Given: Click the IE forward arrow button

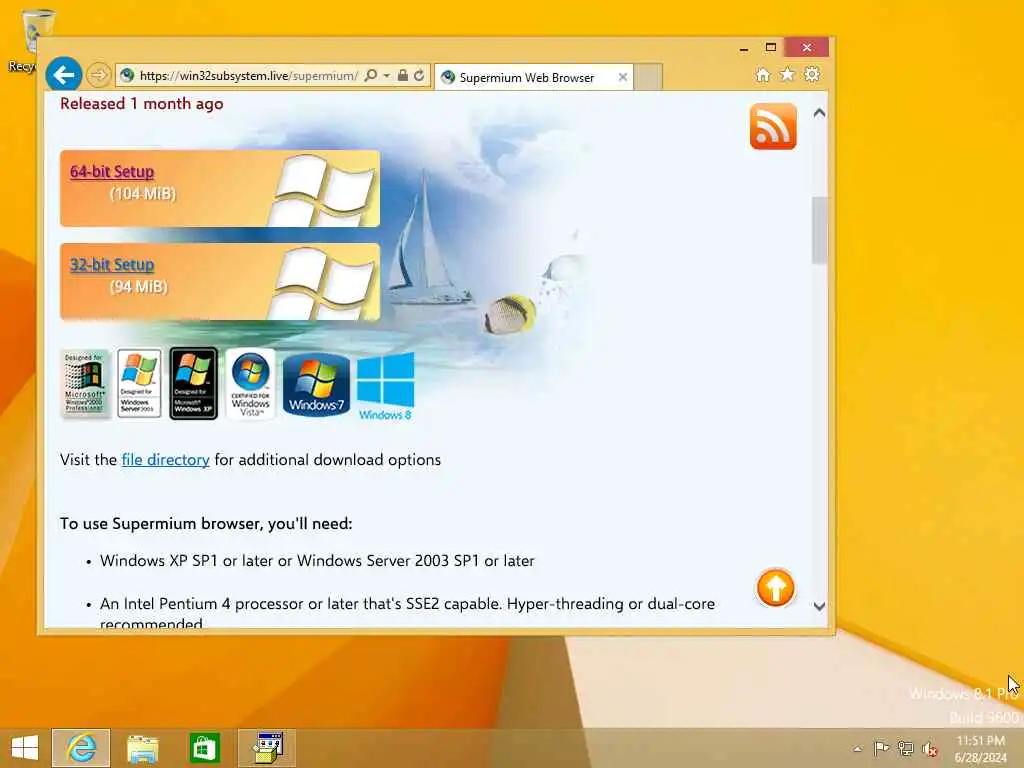Looking at the screenshot, I should (99, 75).
